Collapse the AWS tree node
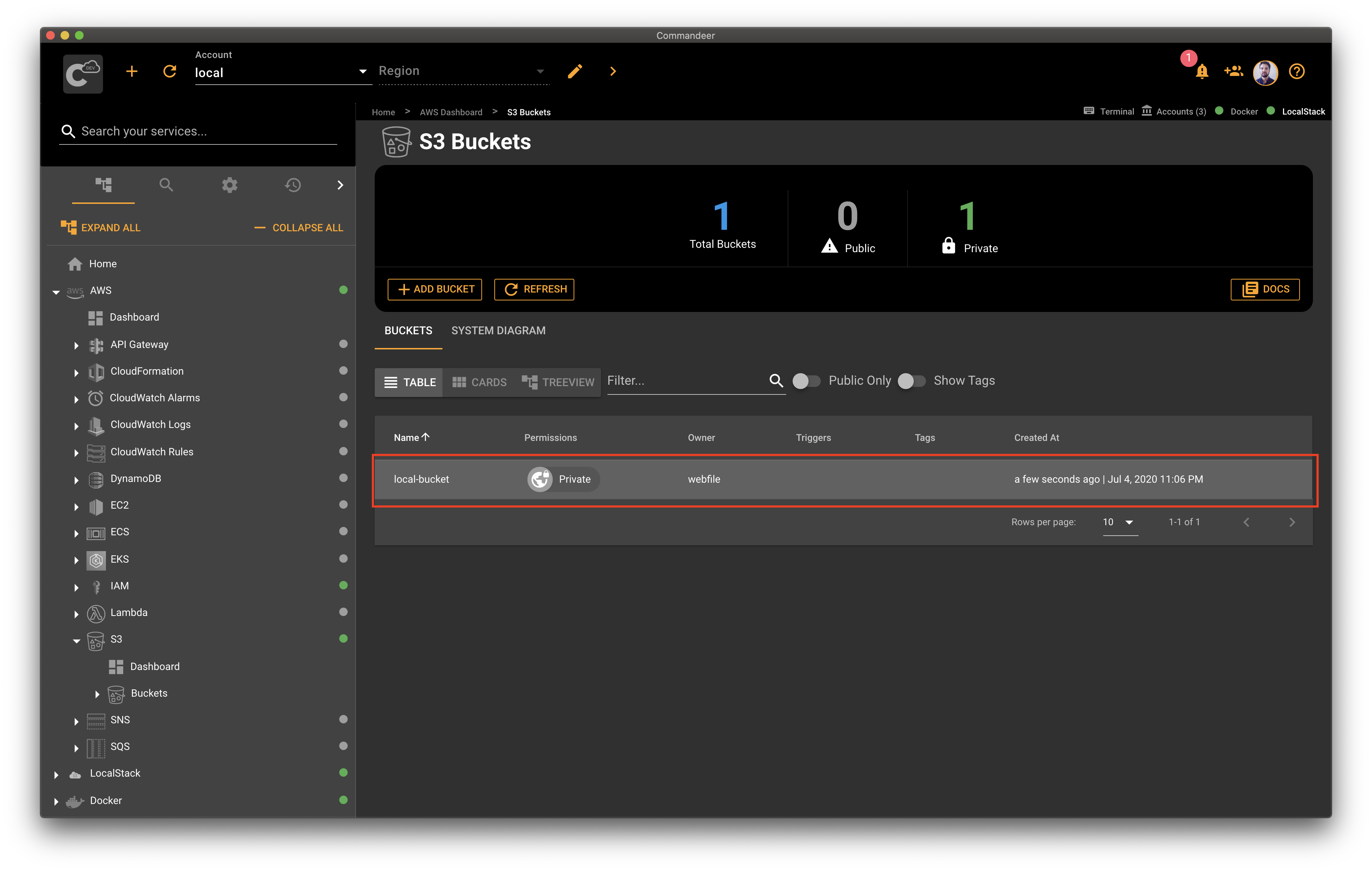This screenshot has width=1372, height=871. 56,292
